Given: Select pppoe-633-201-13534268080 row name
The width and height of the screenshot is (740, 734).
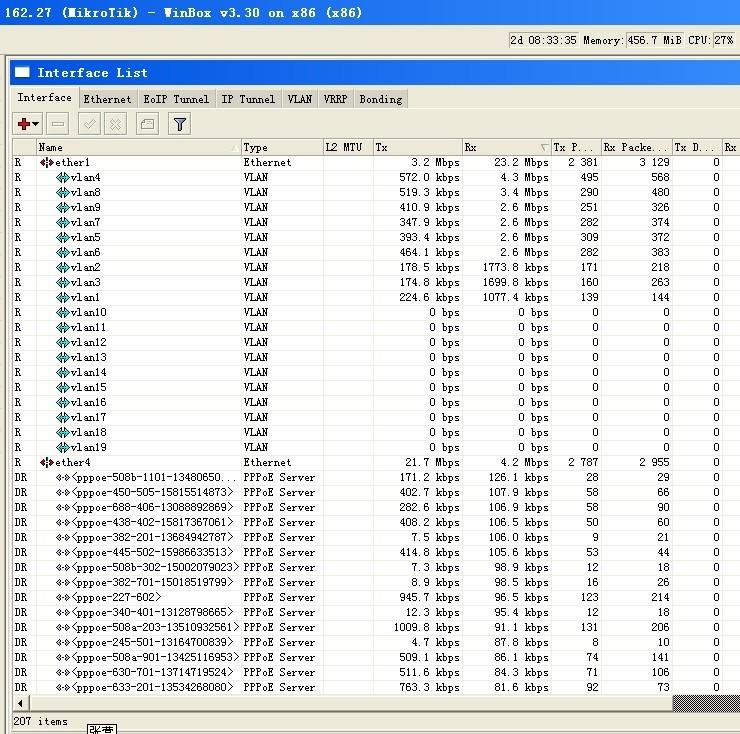Looking at the screenshot, I should point(152,688).
